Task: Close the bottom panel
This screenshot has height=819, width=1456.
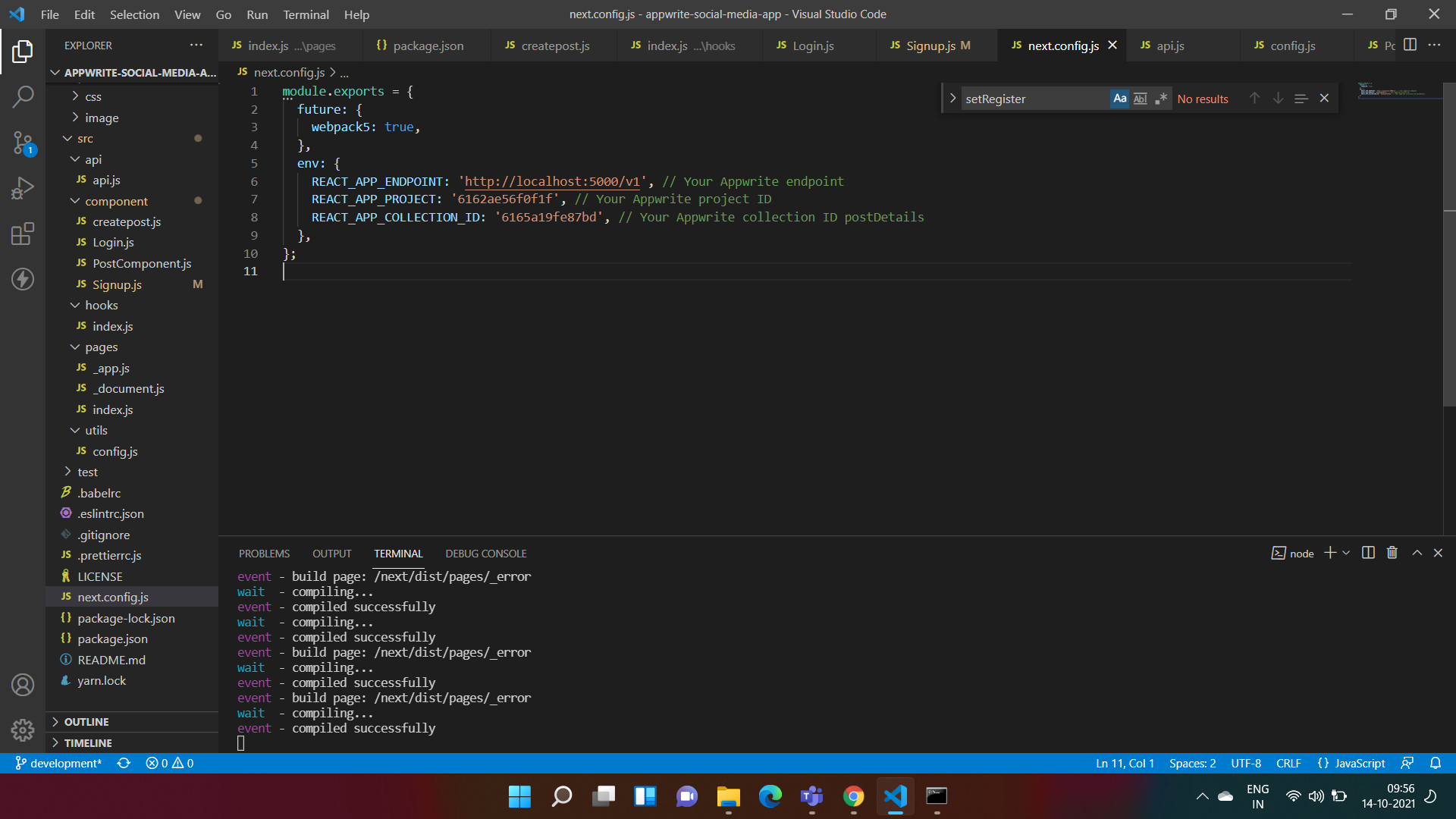Action: (1438, 553)
